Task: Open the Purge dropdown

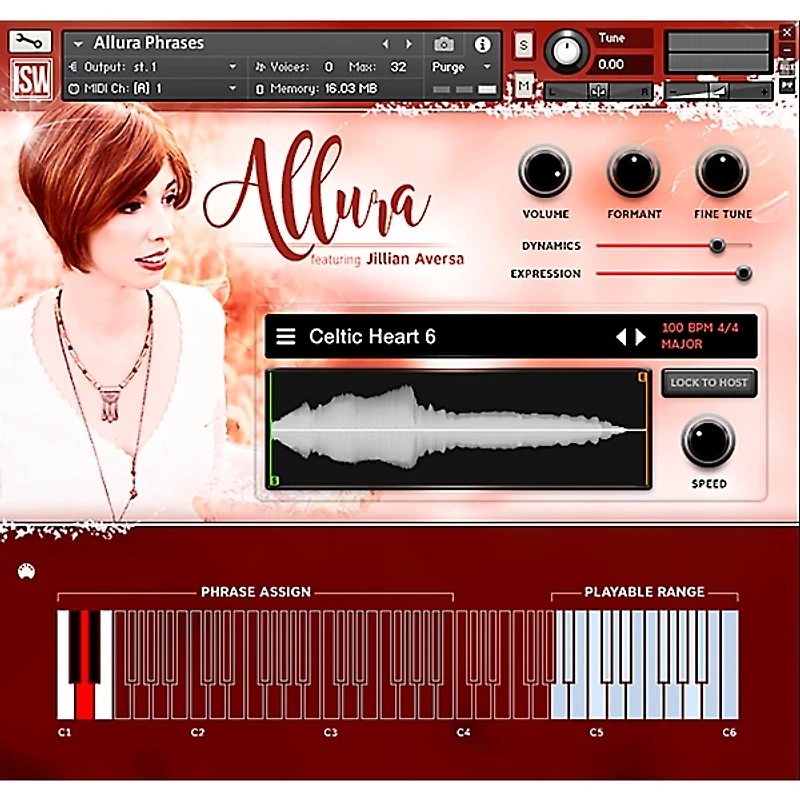Action: point(487,67)
